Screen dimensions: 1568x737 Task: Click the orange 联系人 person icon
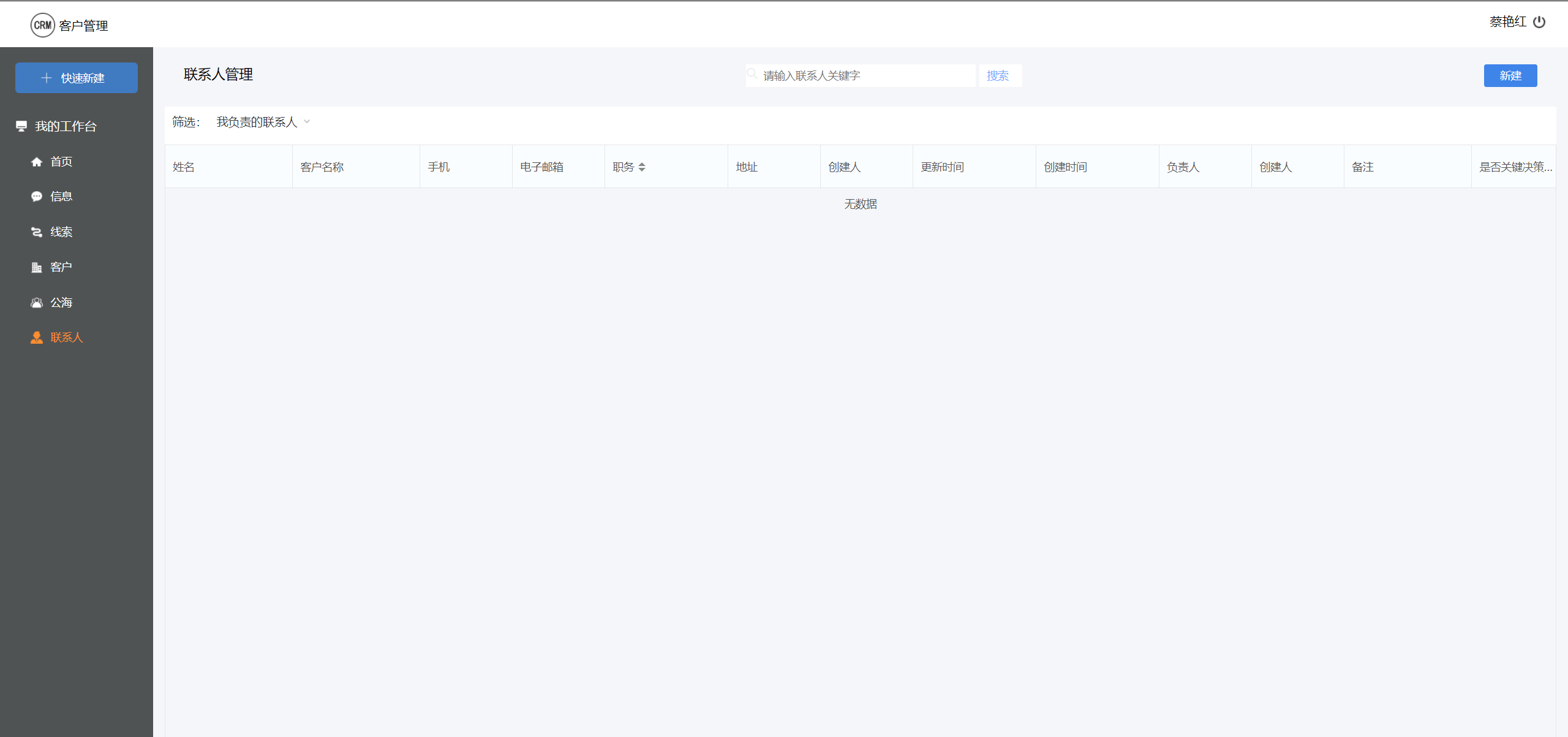[37, 338]
